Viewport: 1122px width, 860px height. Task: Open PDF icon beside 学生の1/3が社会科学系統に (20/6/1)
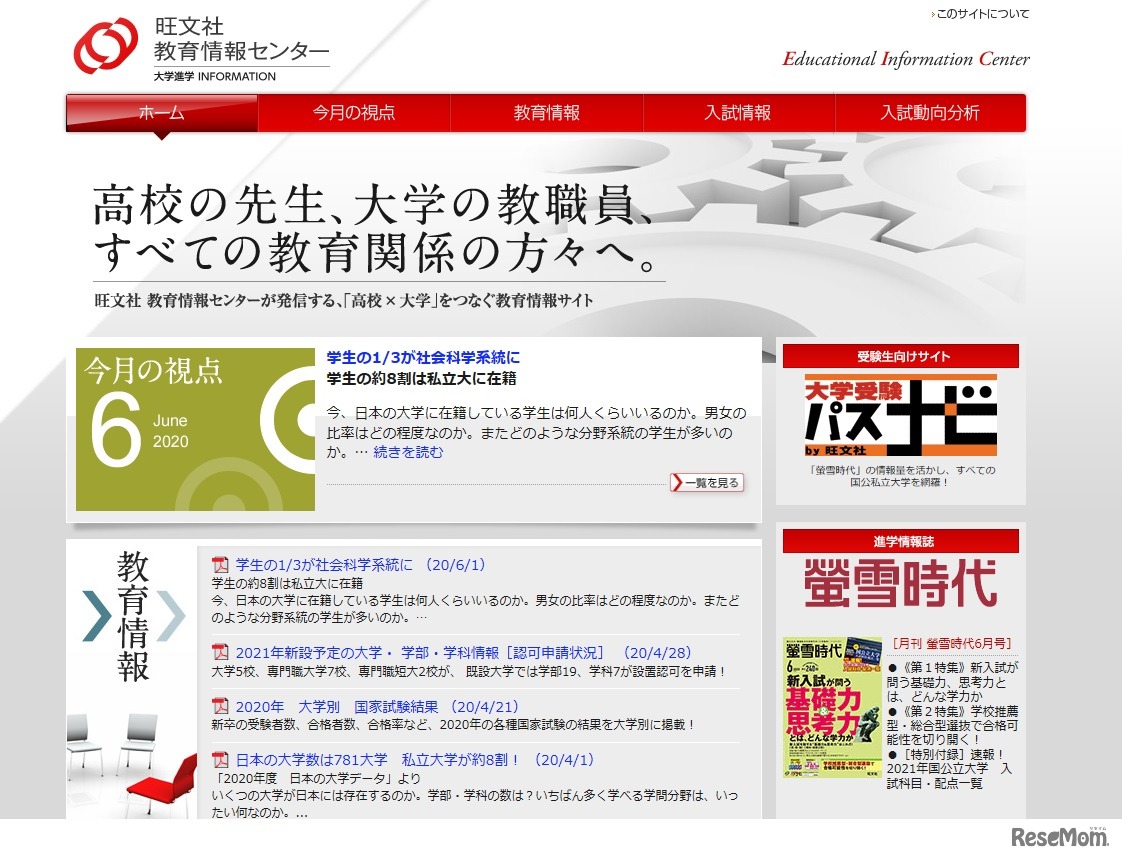[x=220, y=565]
